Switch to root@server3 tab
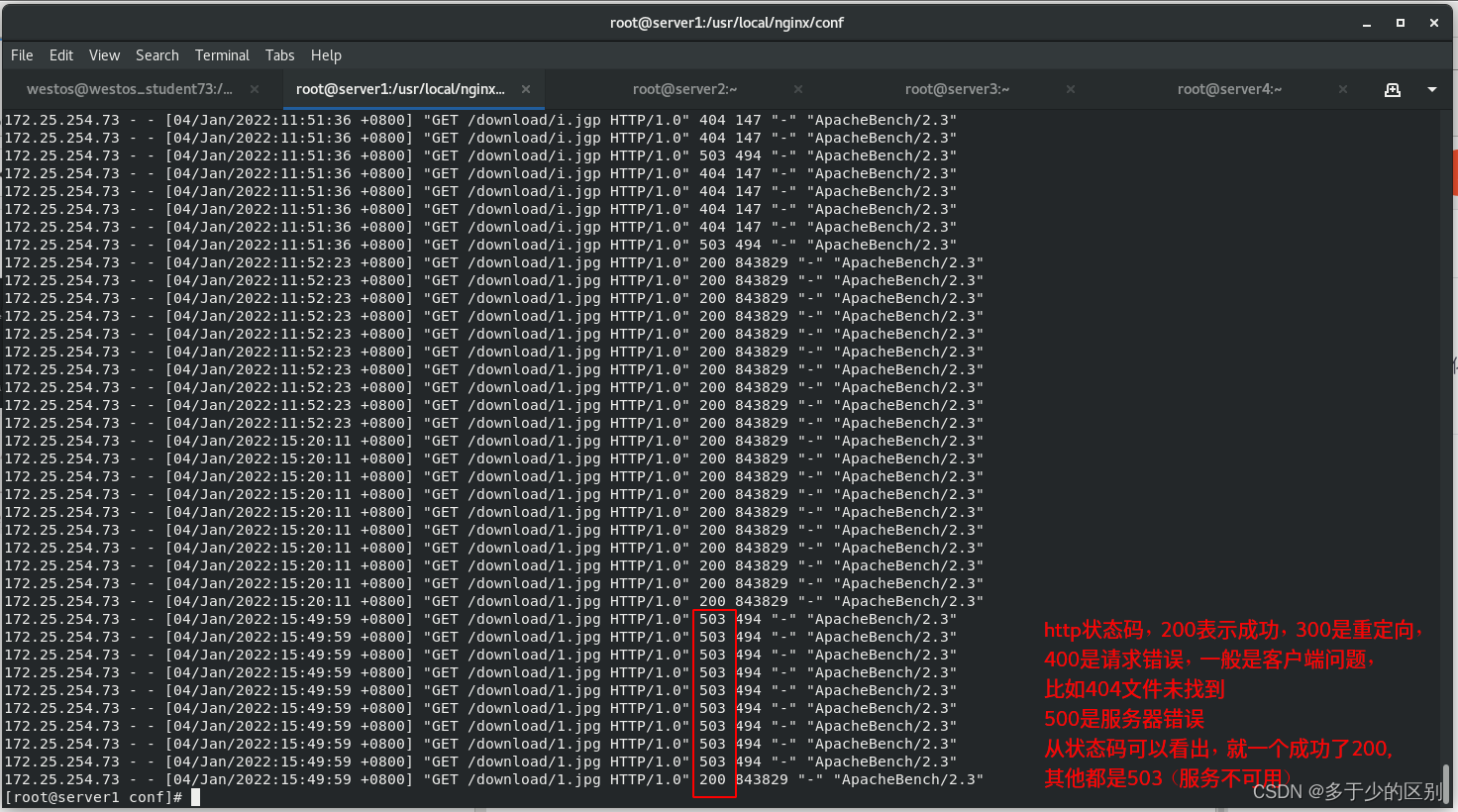1458x812 pixels. (x=958, y=89)
